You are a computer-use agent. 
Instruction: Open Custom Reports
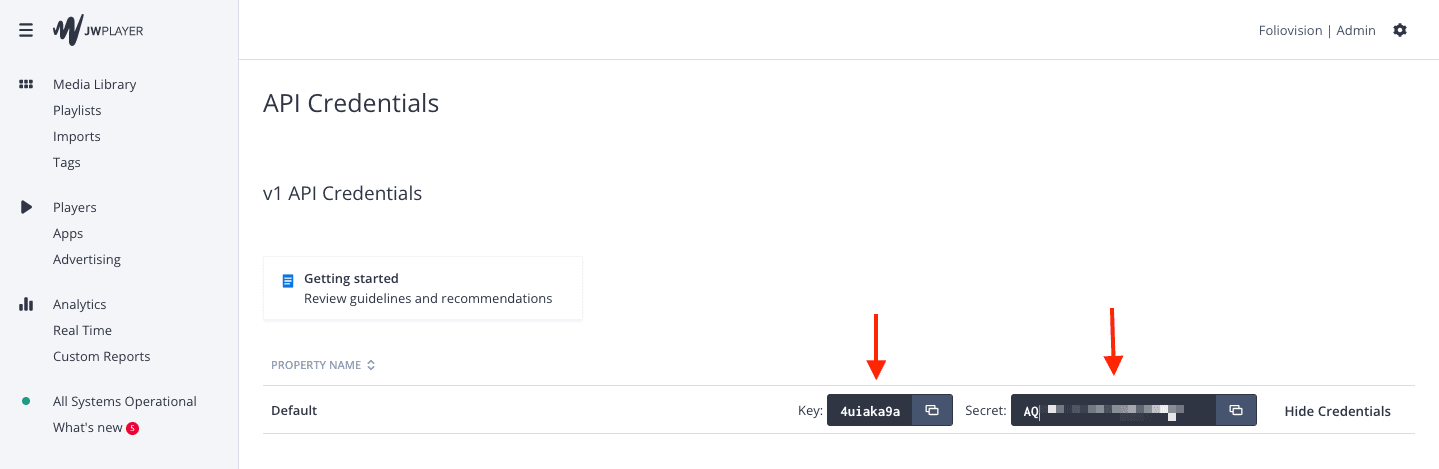pos(102,356)
